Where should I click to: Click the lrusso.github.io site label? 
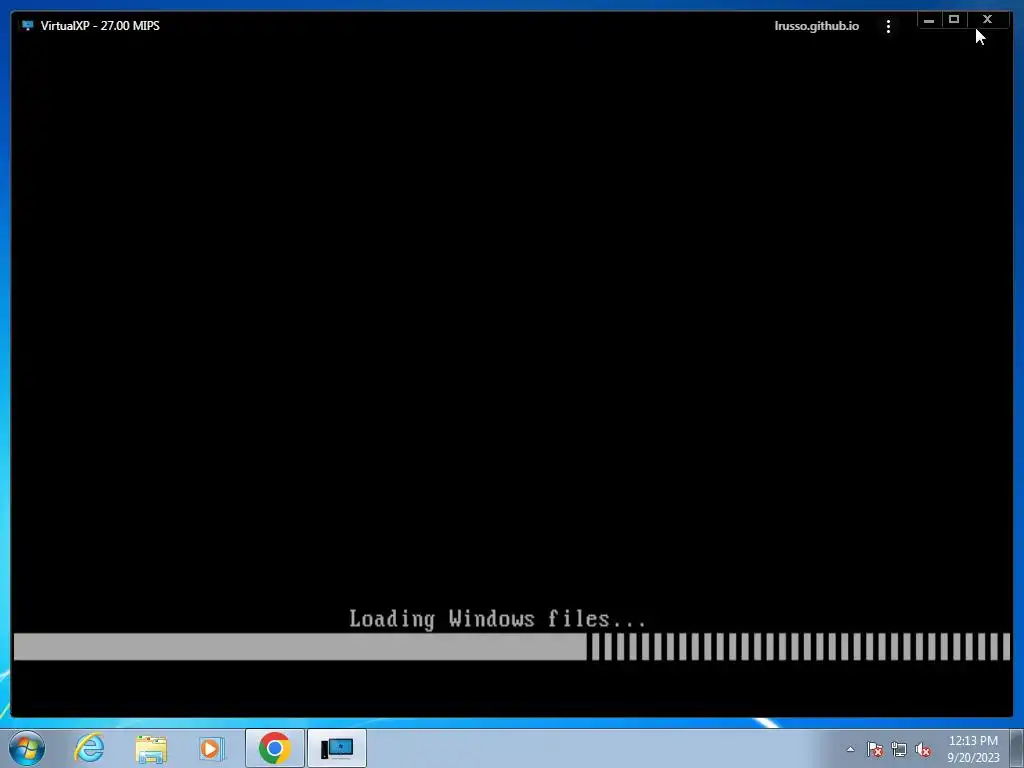click(x=816, y=26)
